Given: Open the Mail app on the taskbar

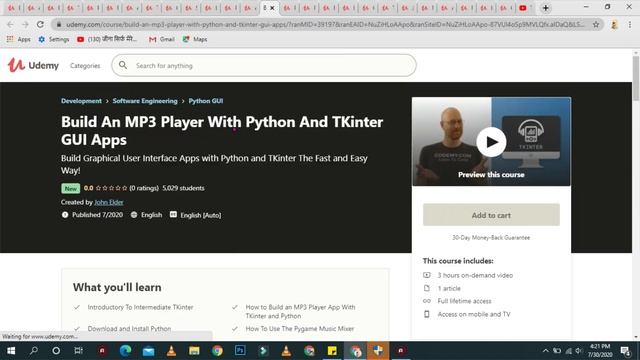Looking at the screenshot, I should coord(149,351).
